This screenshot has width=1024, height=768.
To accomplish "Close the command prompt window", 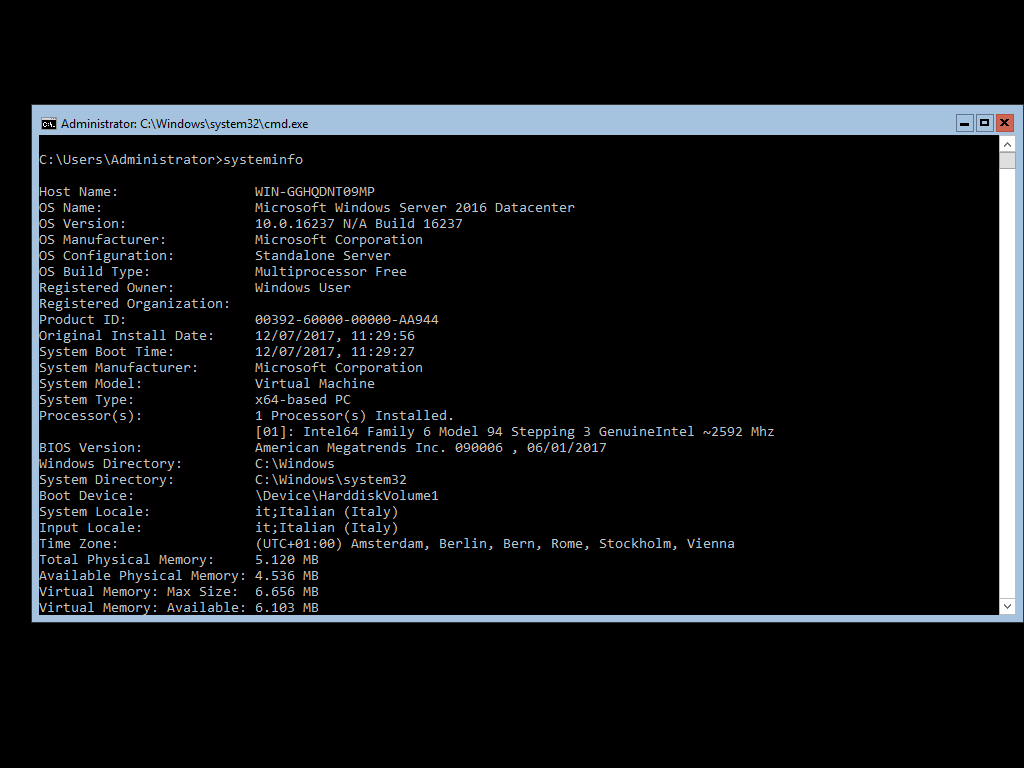I will point(1004,123).
